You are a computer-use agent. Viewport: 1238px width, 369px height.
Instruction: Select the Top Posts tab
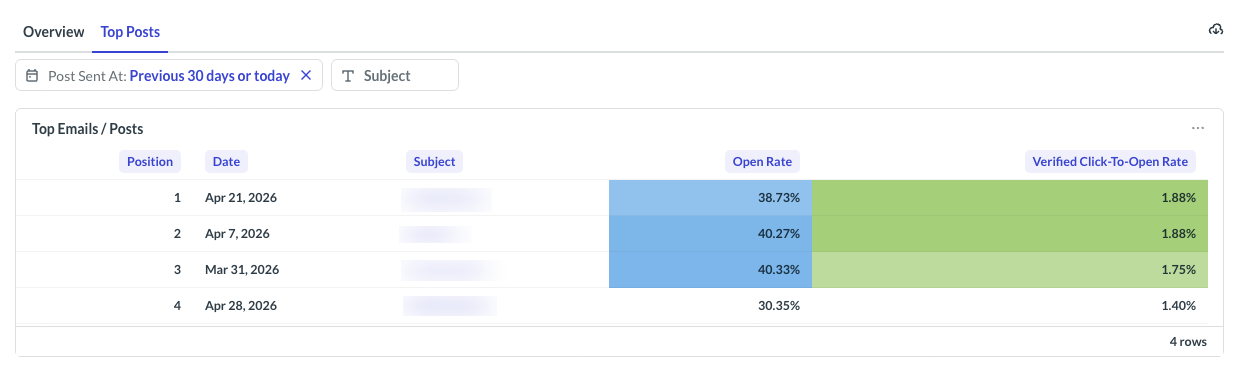[130, 32]
